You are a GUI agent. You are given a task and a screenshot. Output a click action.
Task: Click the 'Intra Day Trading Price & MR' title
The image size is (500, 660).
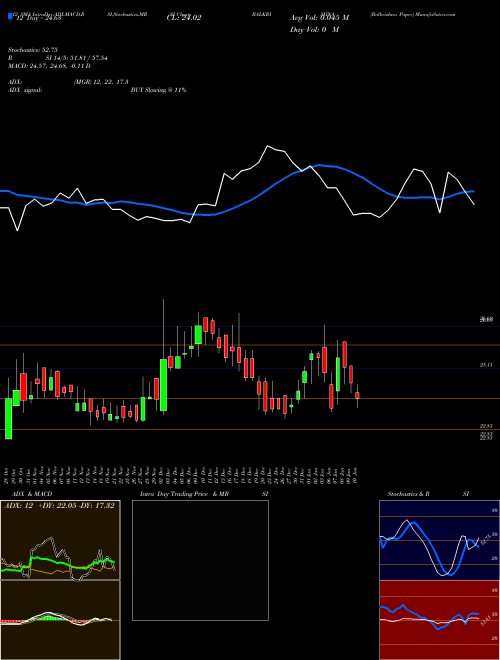tap(184, 494)
